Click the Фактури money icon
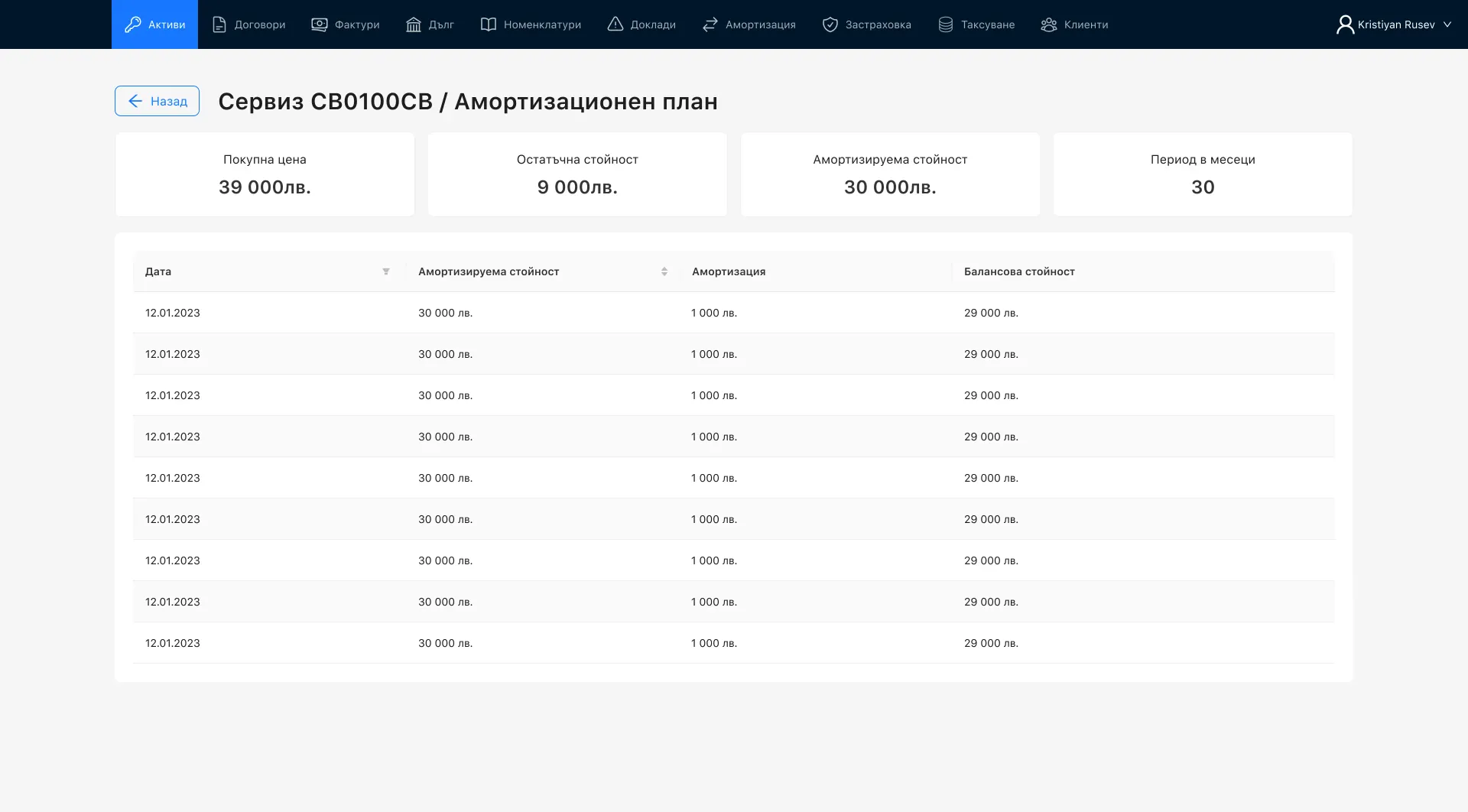 (320, 24)
